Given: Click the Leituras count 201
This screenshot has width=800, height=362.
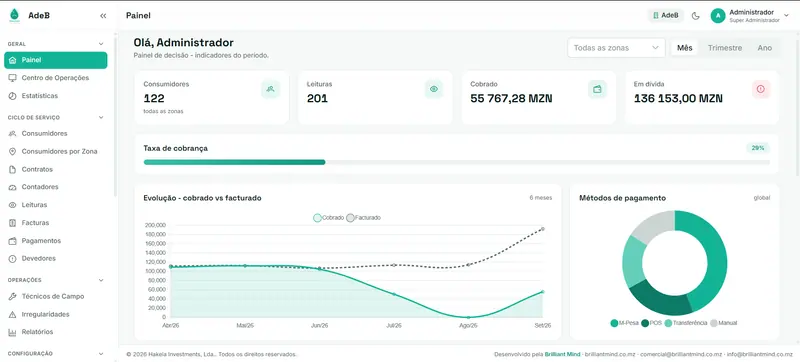Looking at the screenshot, I should click(317, 99).
